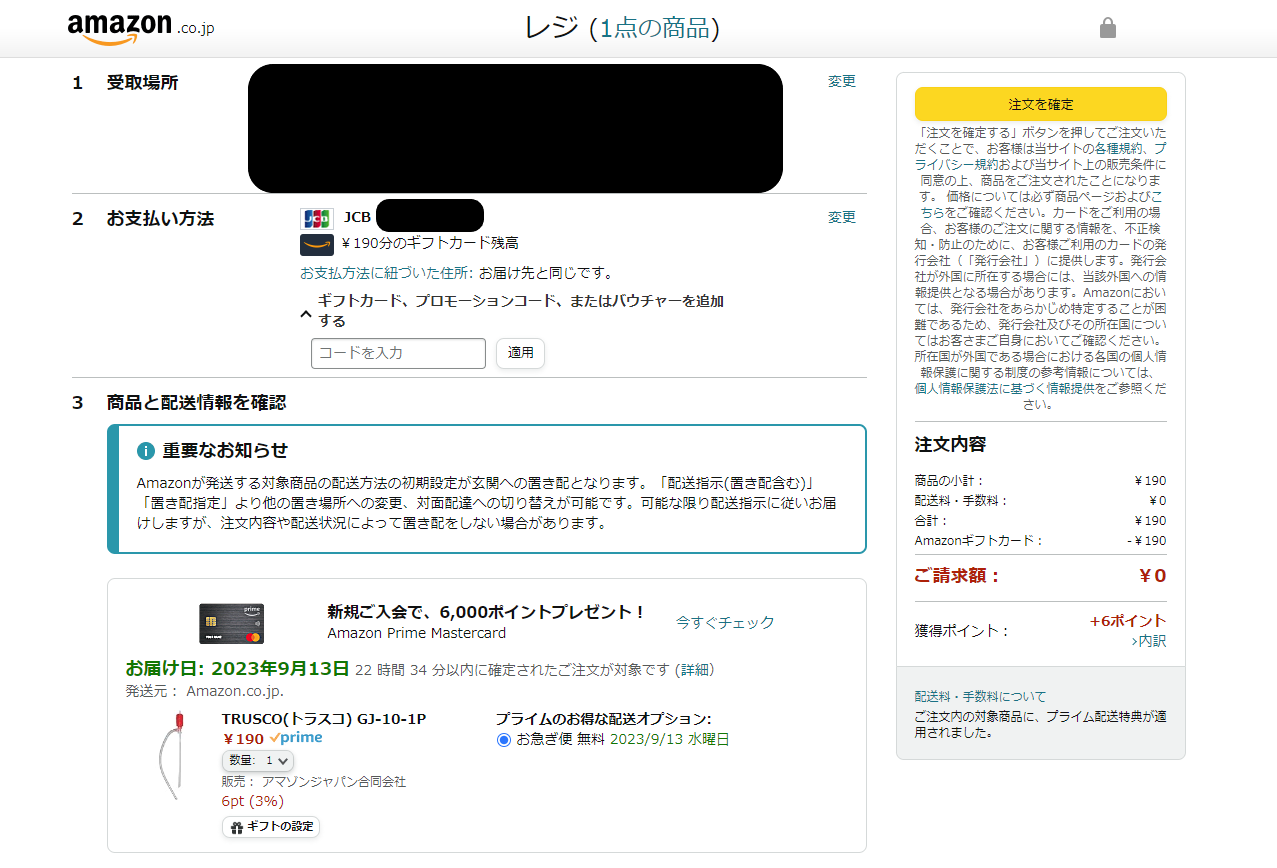Open the 数量 quantity dropdown
Viewport: 1277px width, 868px height.
(x=258, y=761)
